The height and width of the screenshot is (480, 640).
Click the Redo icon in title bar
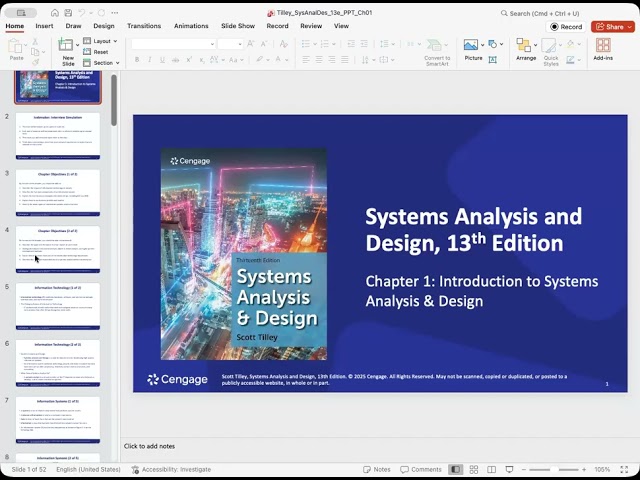(101, 13)
